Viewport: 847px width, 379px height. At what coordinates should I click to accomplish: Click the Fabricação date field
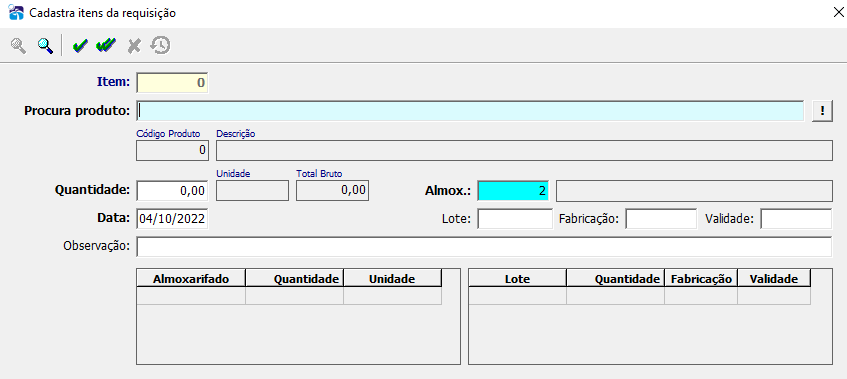(x=661, y=219)
